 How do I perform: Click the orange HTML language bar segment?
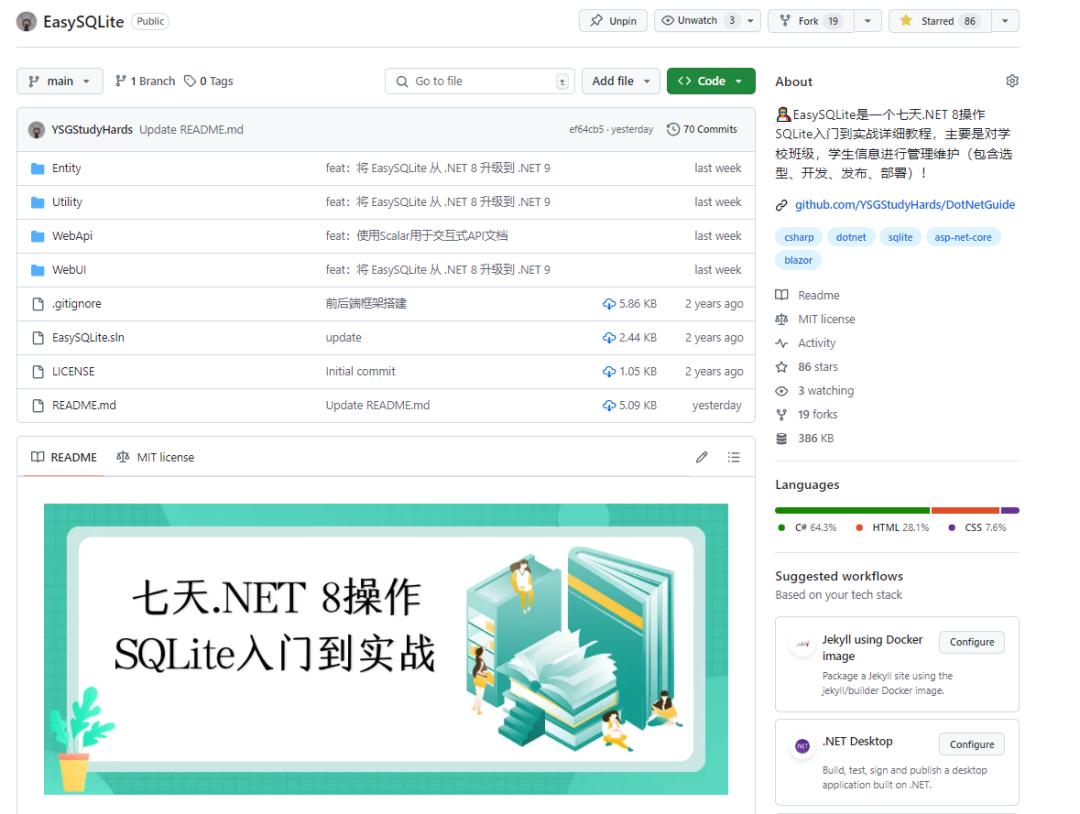[x=966, y=510]
